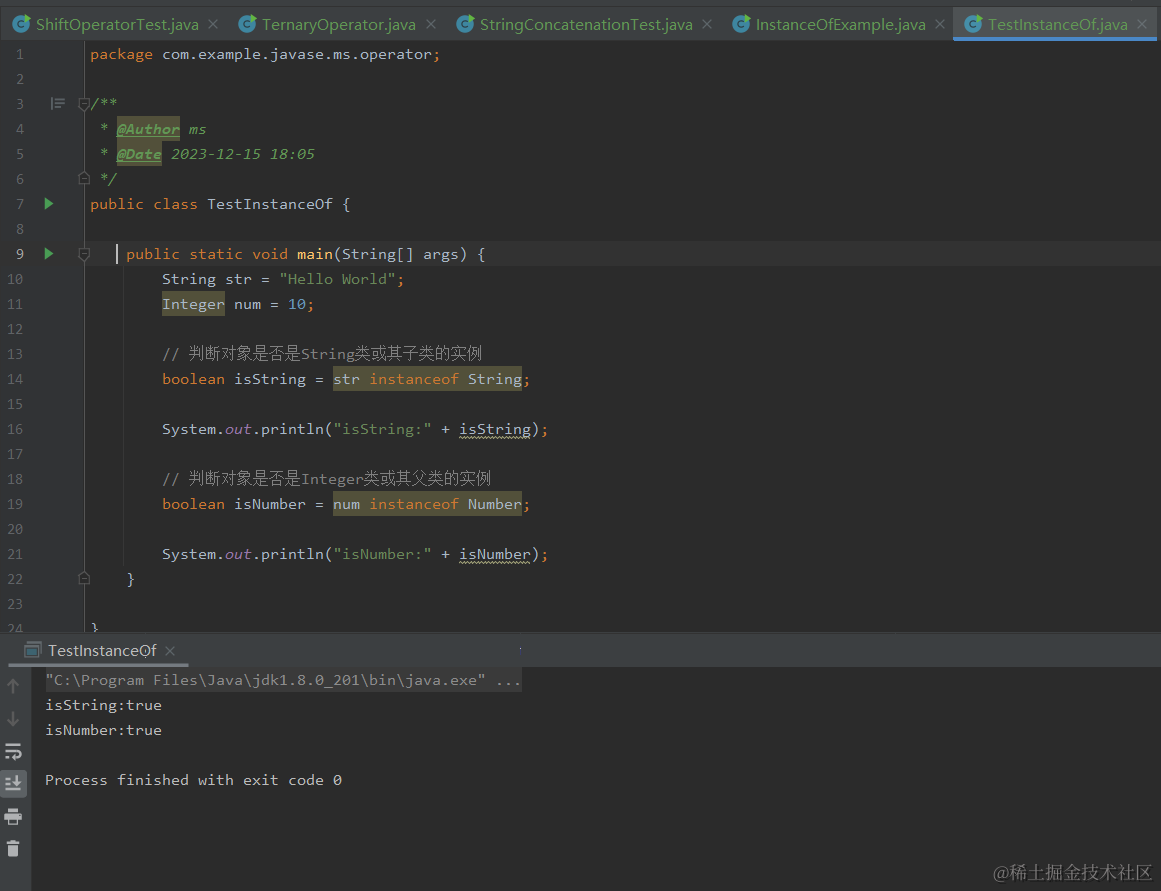Click the 'str instanceof String' expression
The image size is (1161, 891).
point(427,378)
